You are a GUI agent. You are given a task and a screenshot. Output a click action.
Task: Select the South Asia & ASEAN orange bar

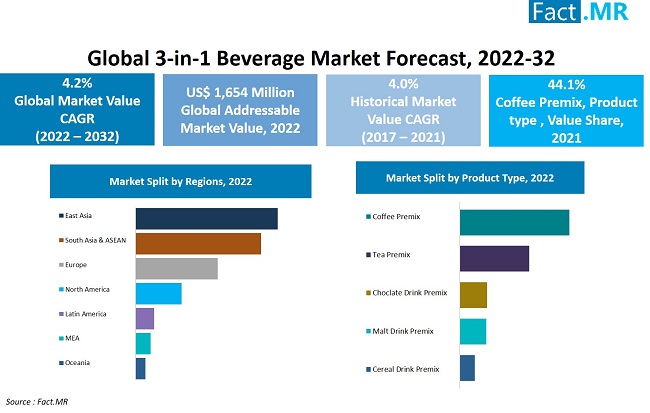[x=198, y=243]
